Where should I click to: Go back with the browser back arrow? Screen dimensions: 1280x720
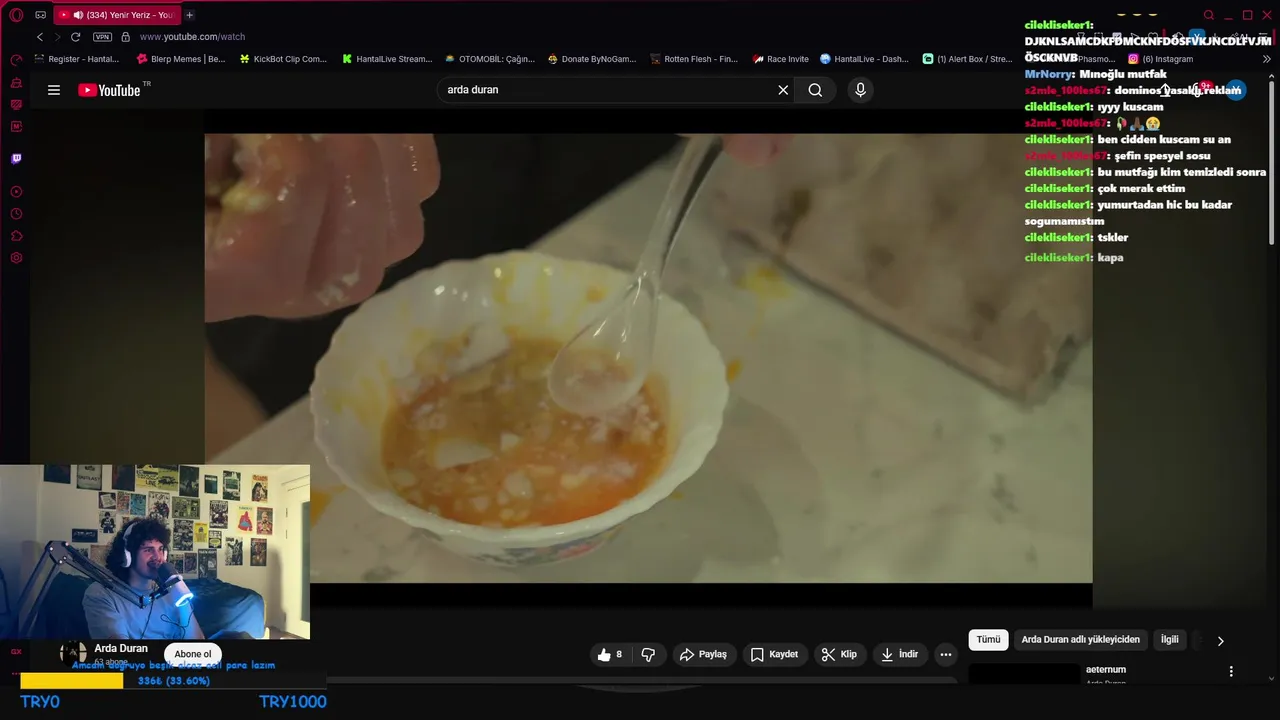click(x=40, y=37)
